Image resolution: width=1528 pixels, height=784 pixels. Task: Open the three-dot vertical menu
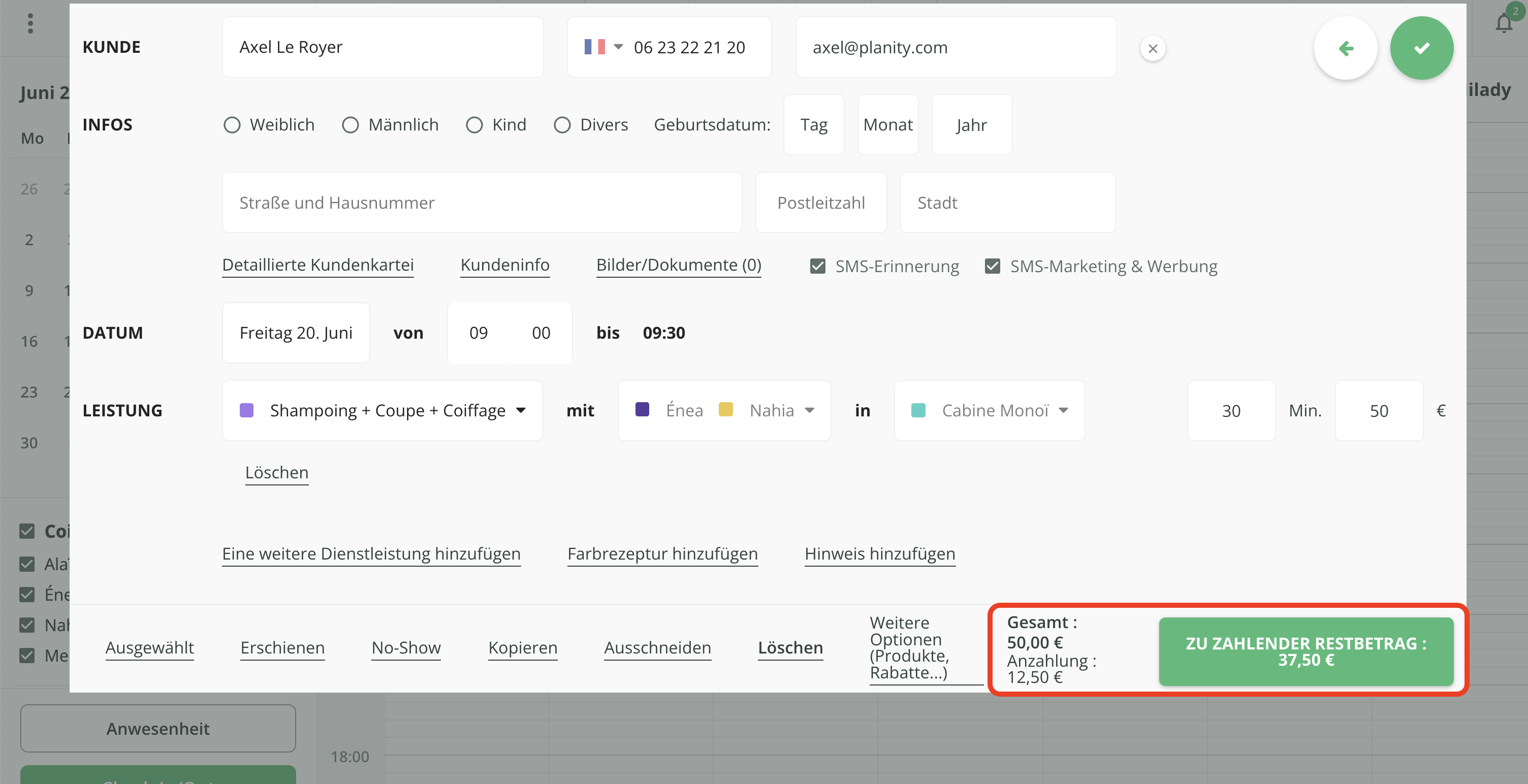click(x=30, y=24)
